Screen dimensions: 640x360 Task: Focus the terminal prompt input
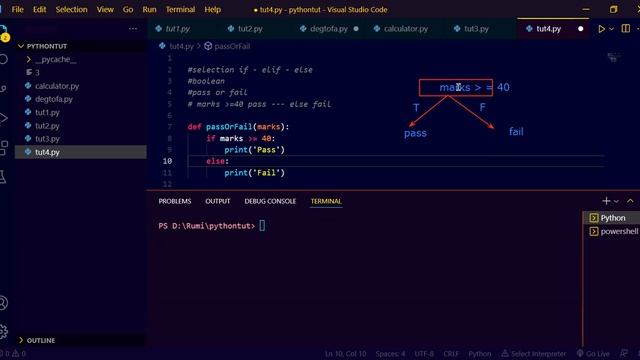click(262, 226)
